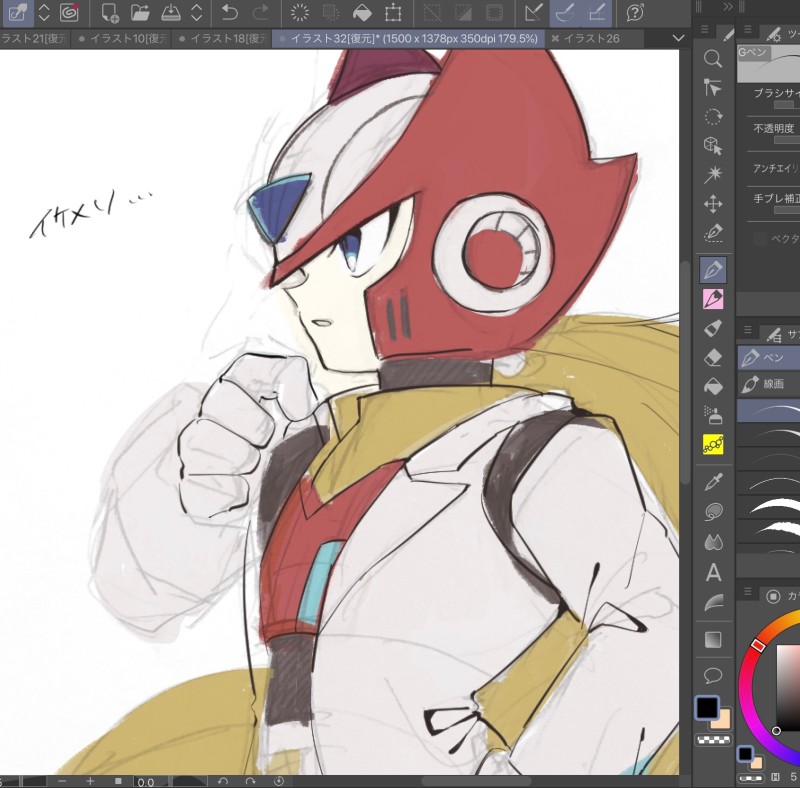
Task: Toggle the highlighted tool-shift icon at top left
Action: 18,13
